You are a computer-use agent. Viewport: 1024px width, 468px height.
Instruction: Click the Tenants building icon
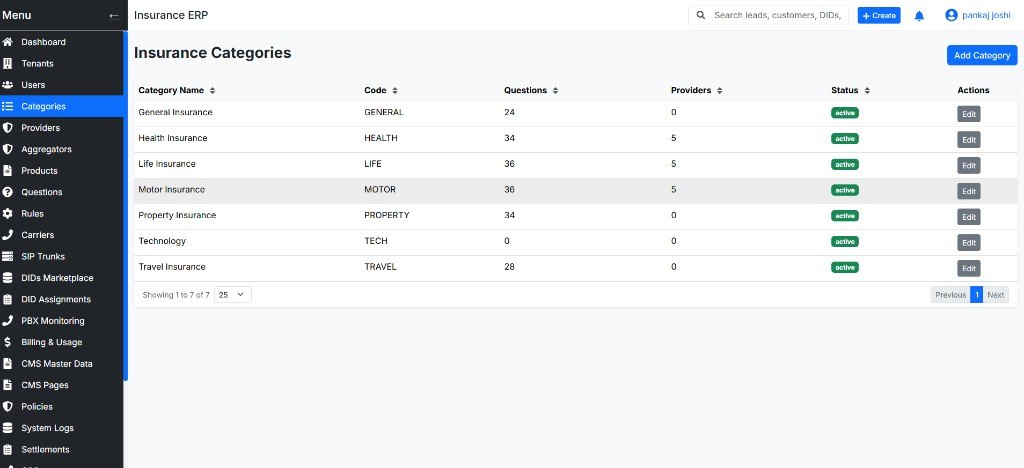(x=8, y=63)
